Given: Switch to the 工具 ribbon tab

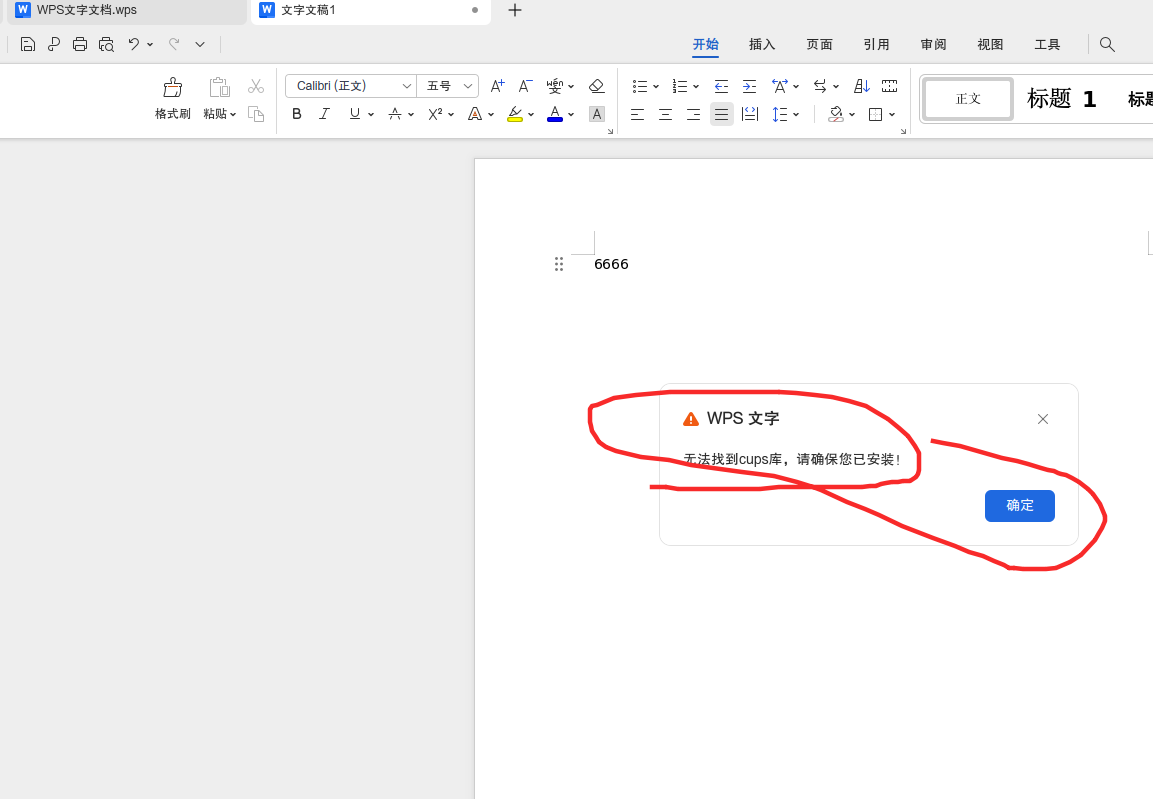Looking at the screenshot, I should pyautogui.click(x=1047, y=45).
